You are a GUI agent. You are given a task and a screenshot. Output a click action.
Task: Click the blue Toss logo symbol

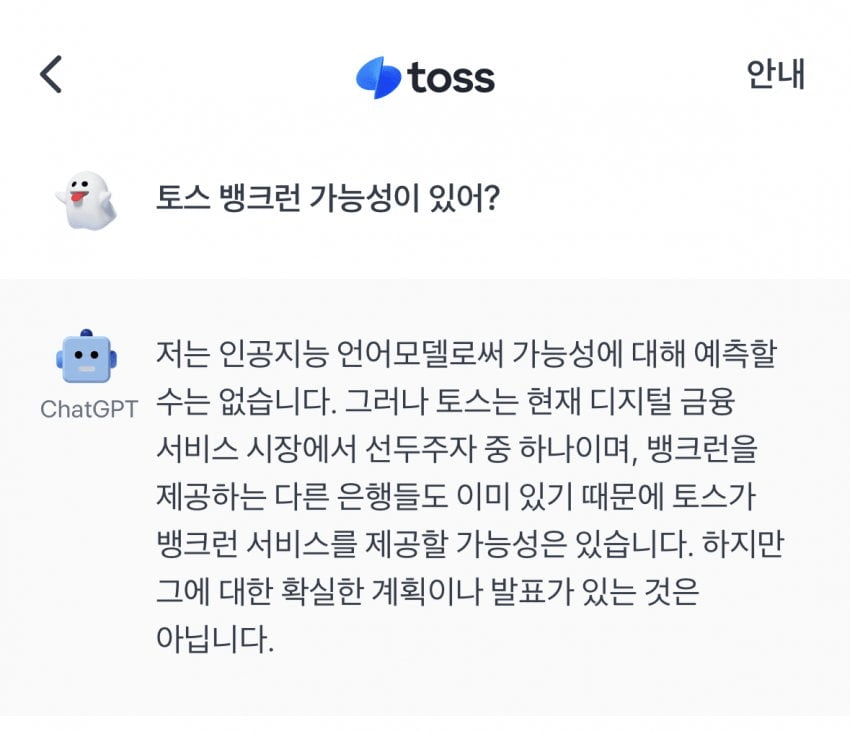378,77
